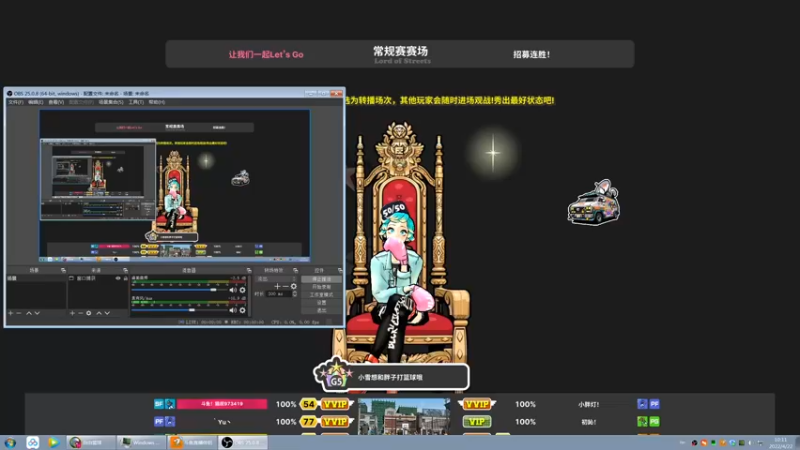Pop out the 混音器 dock panel icon

point(249,270)
